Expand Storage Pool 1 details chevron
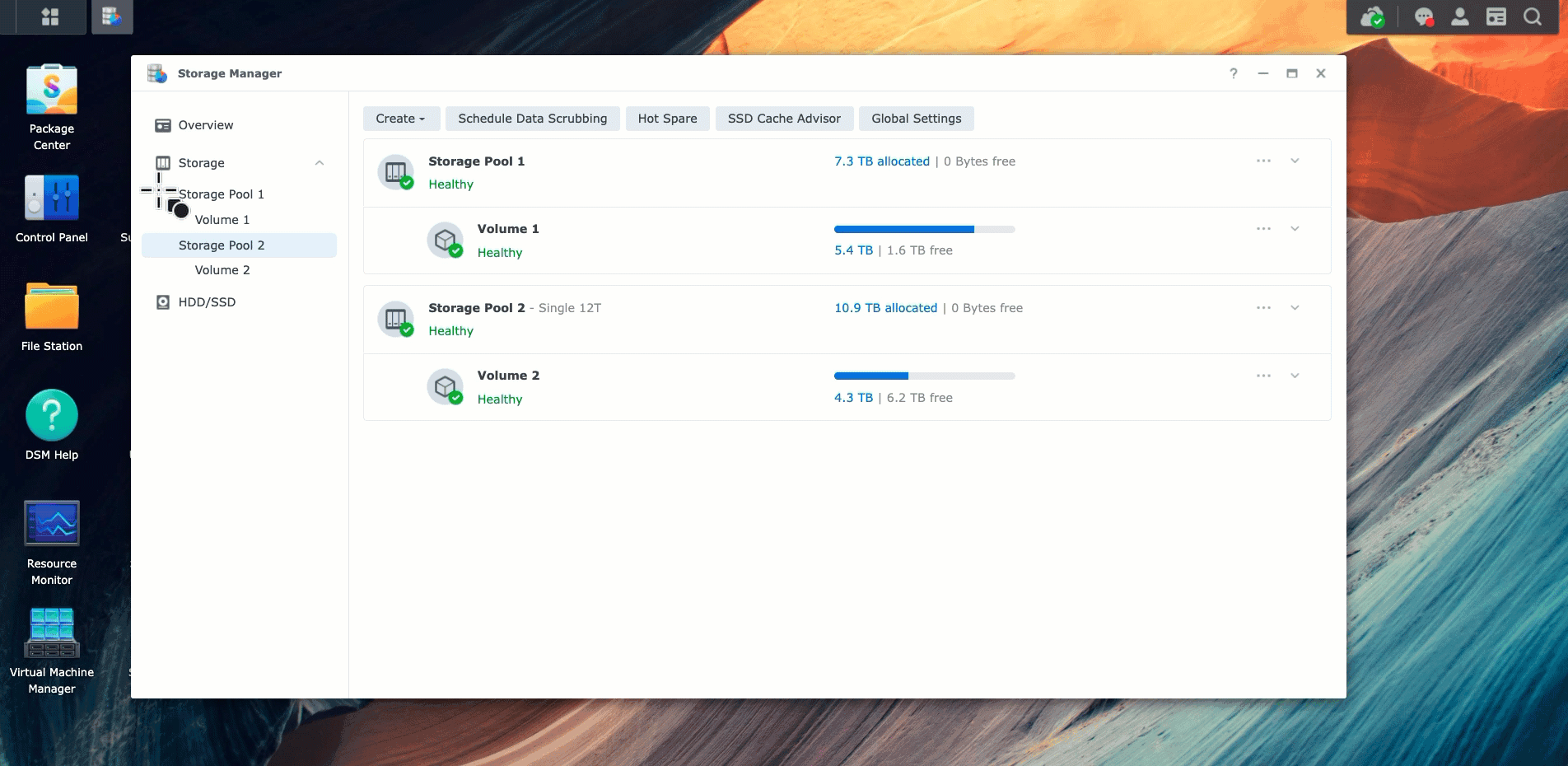 pos(1295,161)
